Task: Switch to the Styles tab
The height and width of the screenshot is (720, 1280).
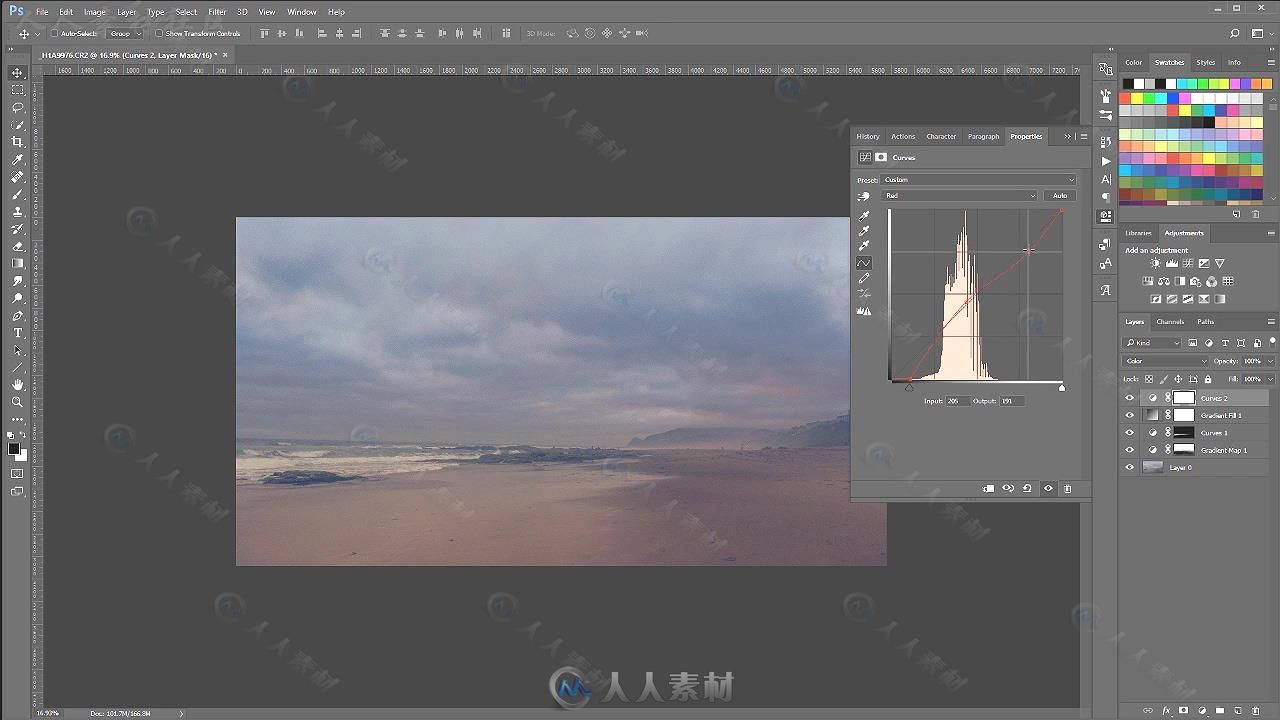Action: click(1206, 62)
